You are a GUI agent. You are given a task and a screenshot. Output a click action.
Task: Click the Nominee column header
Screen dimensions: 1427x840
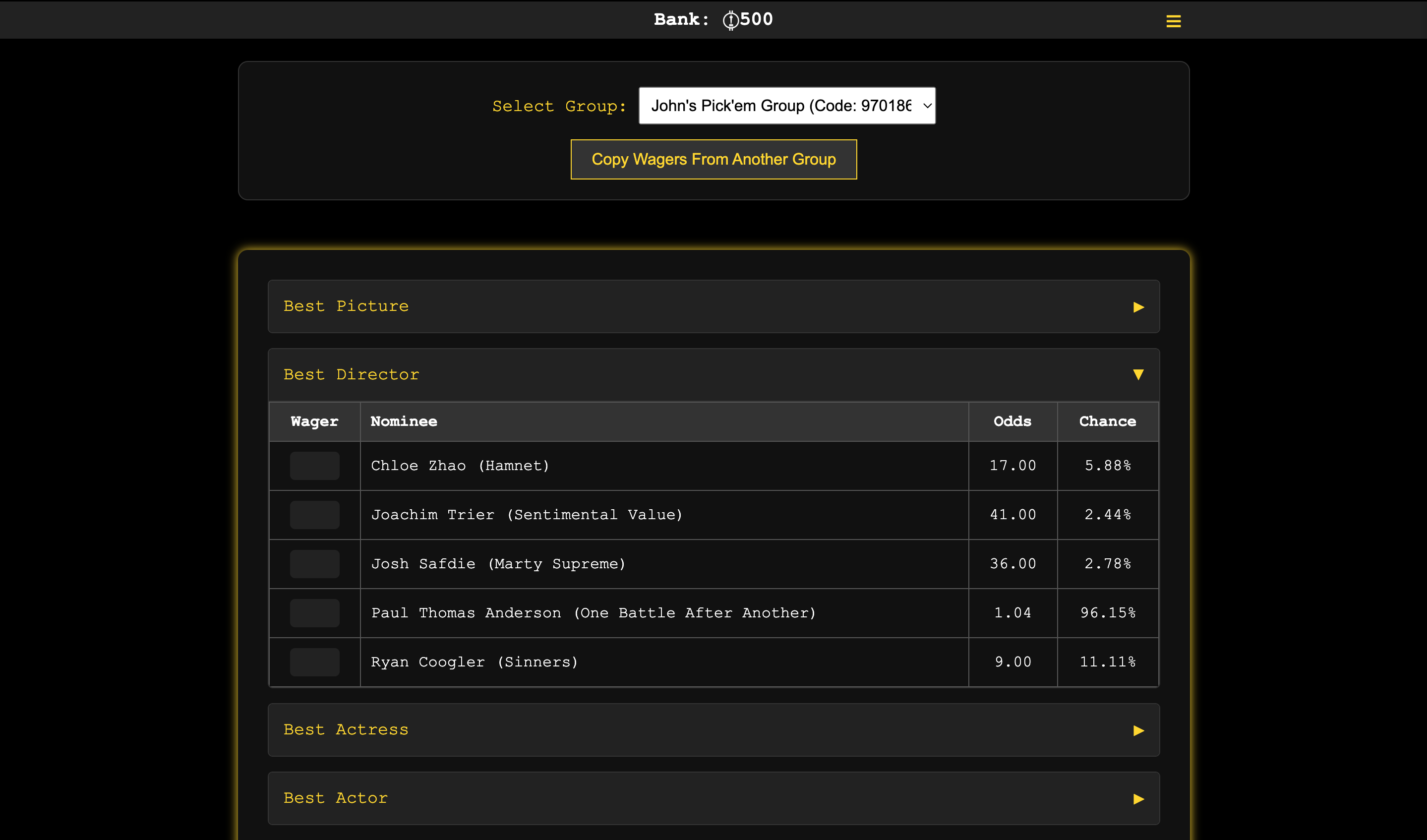tap(404, 421)
